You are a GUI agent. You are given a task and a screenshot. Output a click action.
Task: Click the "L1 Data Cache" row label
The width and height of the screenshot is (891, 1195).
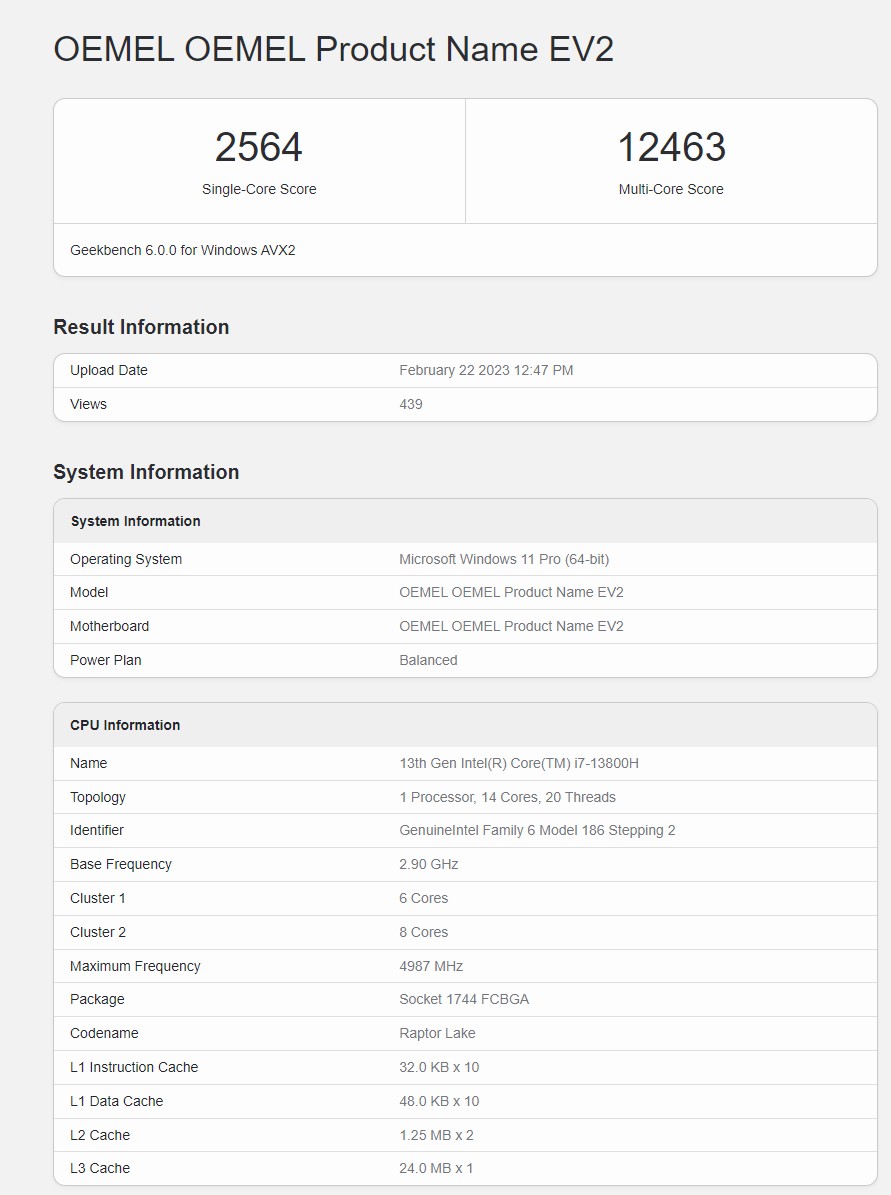117,1101
